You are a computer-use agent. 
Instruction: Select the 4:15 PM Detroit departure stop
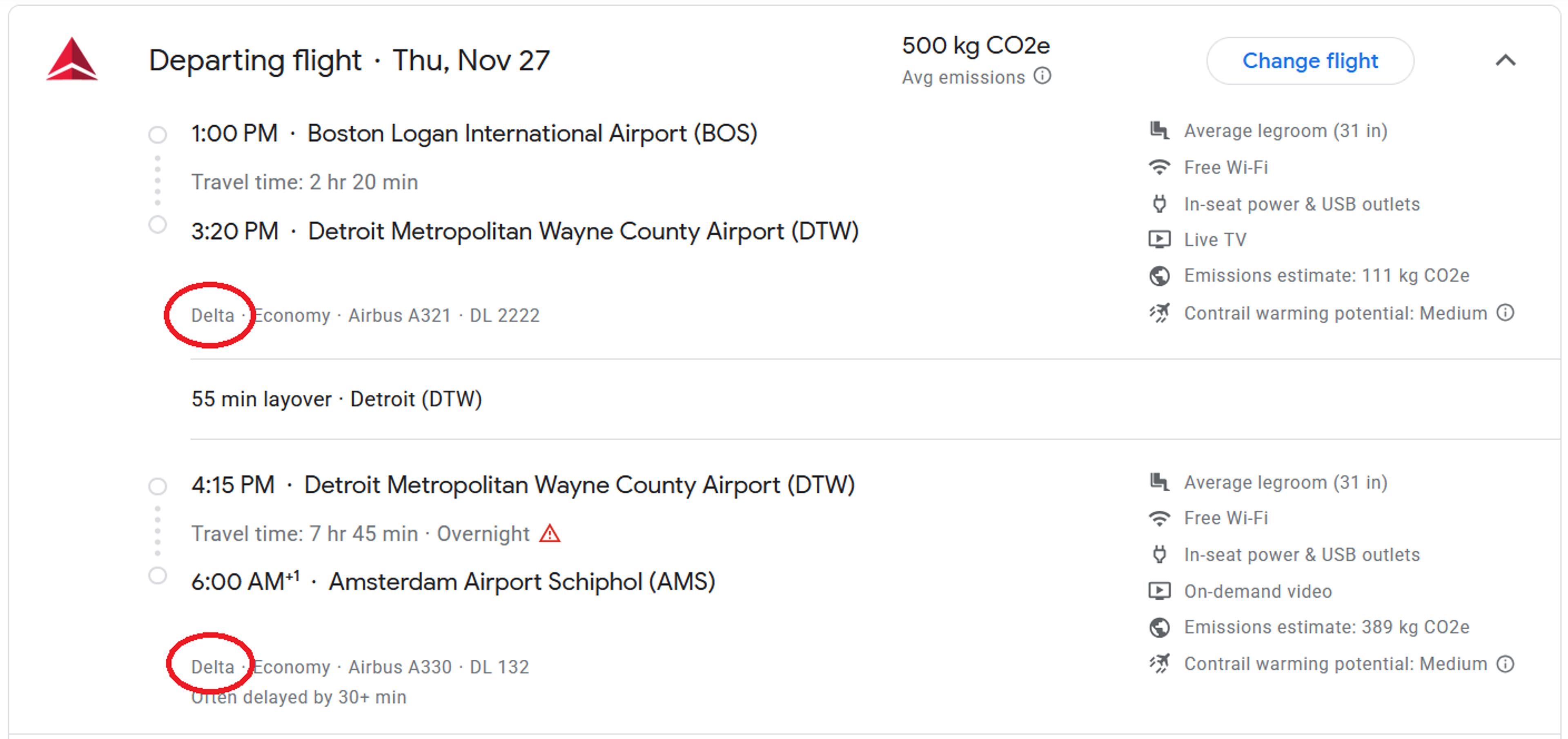click(158, 486)
